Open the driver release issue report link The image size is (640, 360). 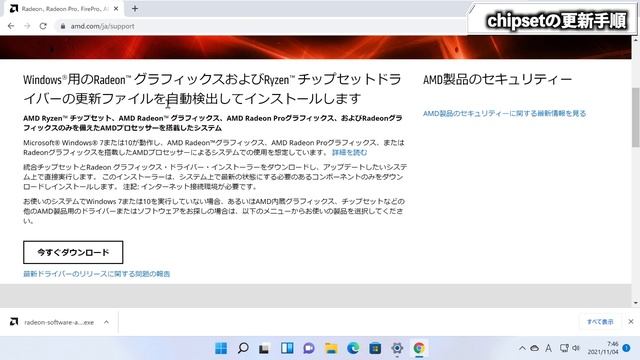[96, 274]
